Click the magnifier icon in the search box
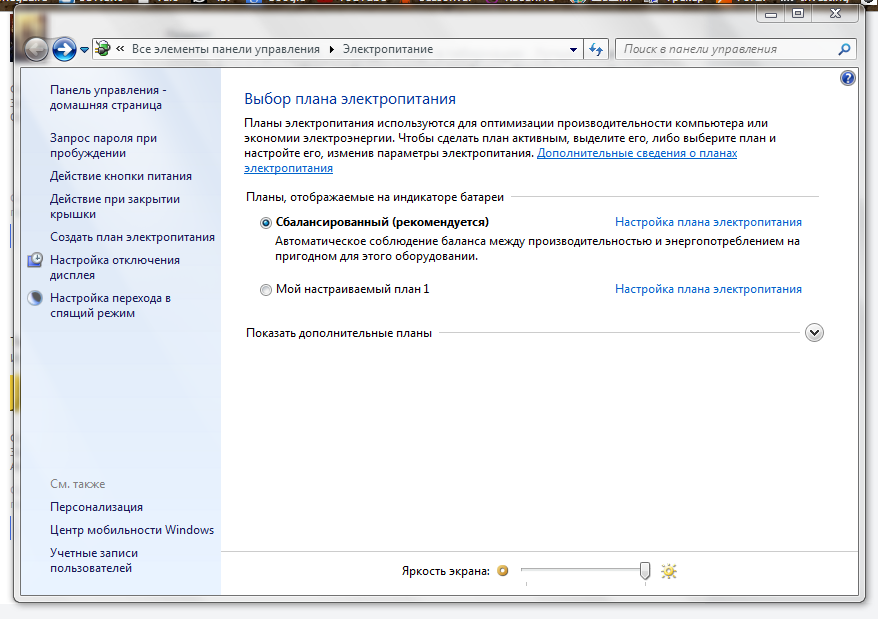 pos(844,49)
